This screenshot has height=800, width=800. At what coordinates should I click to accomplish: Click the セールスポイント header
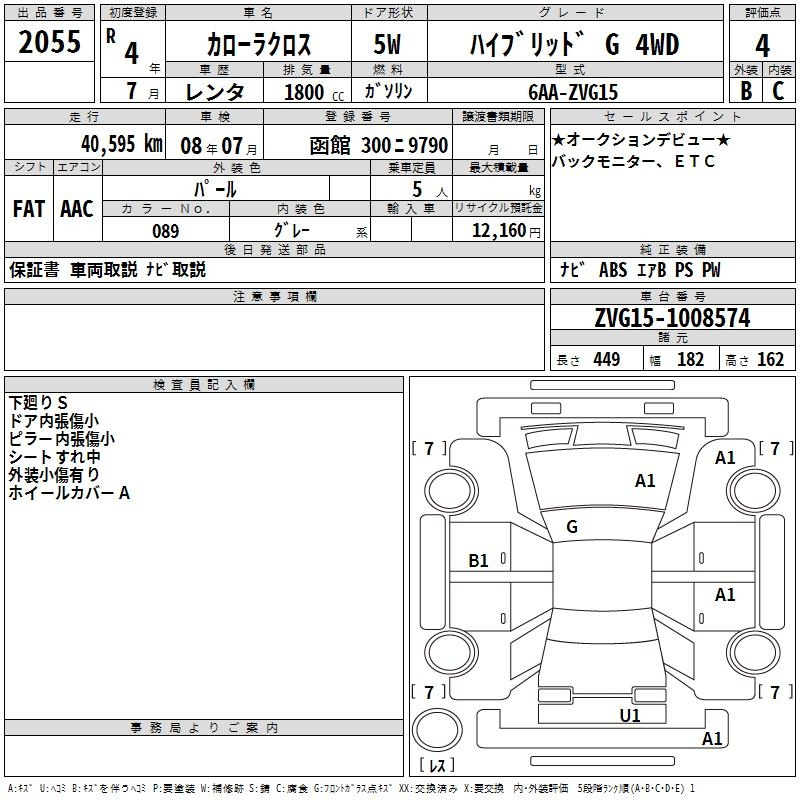coord(672,117)
